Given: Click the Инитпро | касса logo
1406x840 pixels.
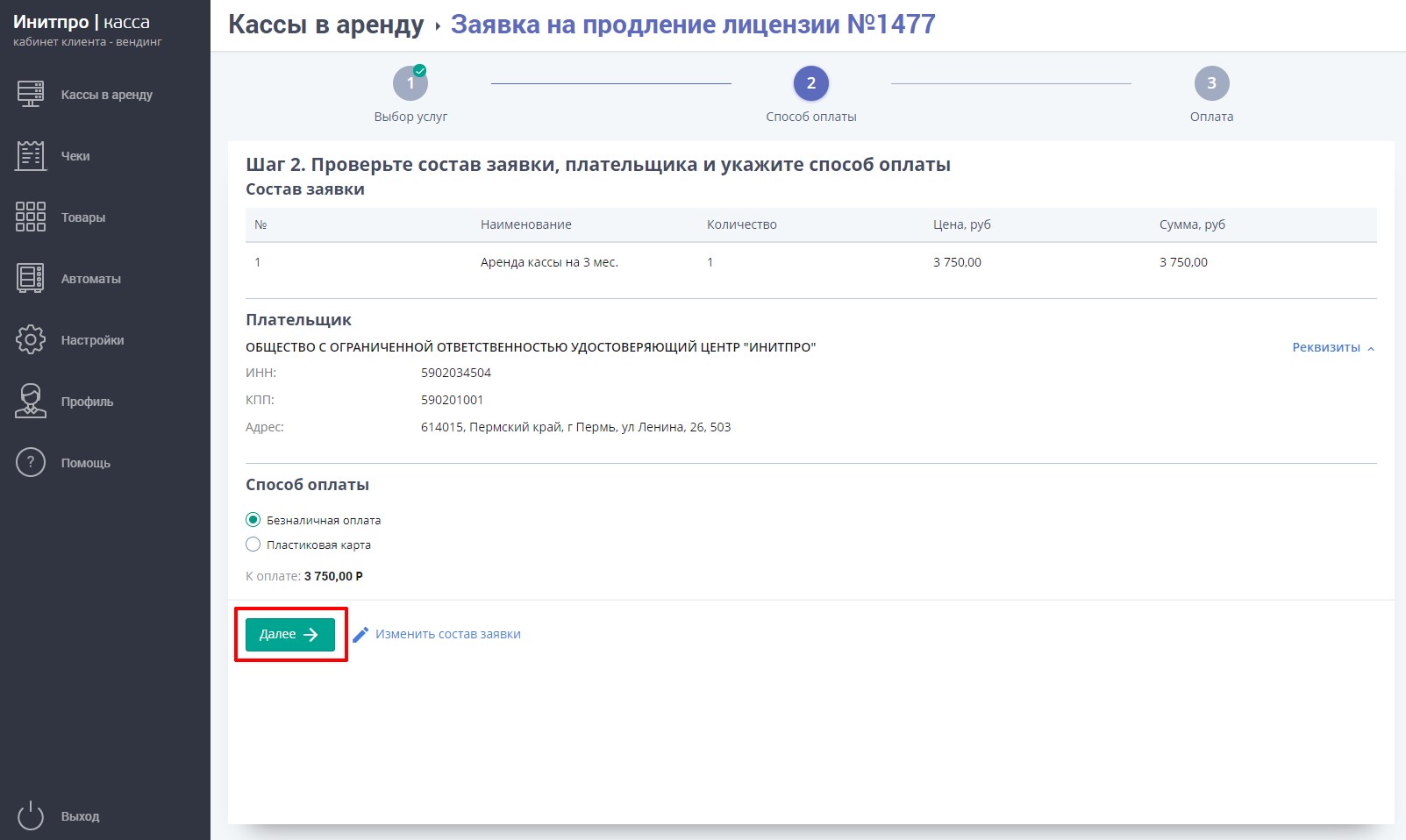Looking at the screenshot, I should (82, 22).
